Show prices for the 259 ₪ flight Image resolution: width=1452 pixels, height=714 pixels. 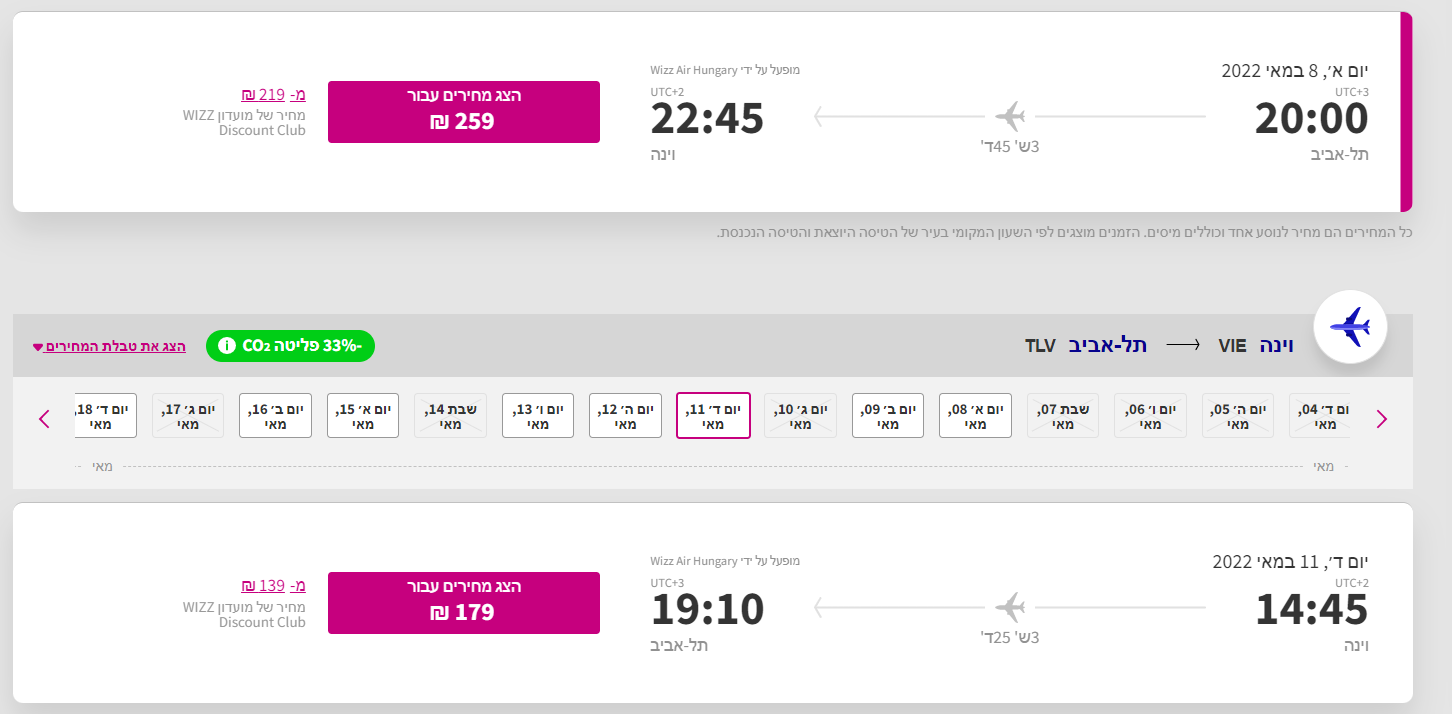(x=464, y=111)
